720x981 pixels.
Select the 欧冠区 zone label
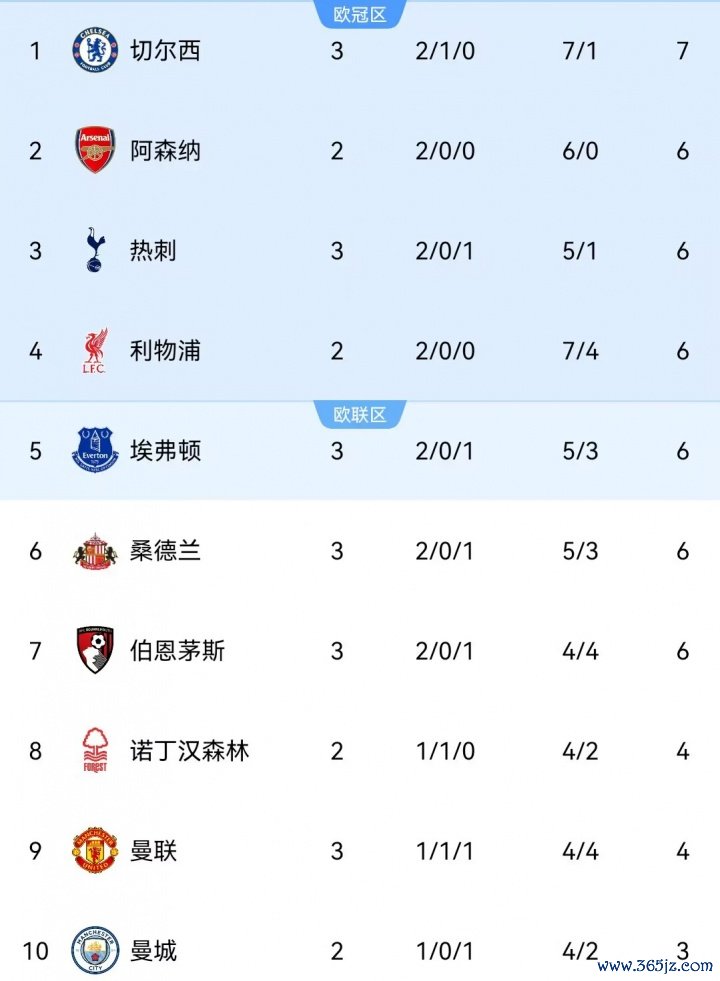click(x=360, y=14)
